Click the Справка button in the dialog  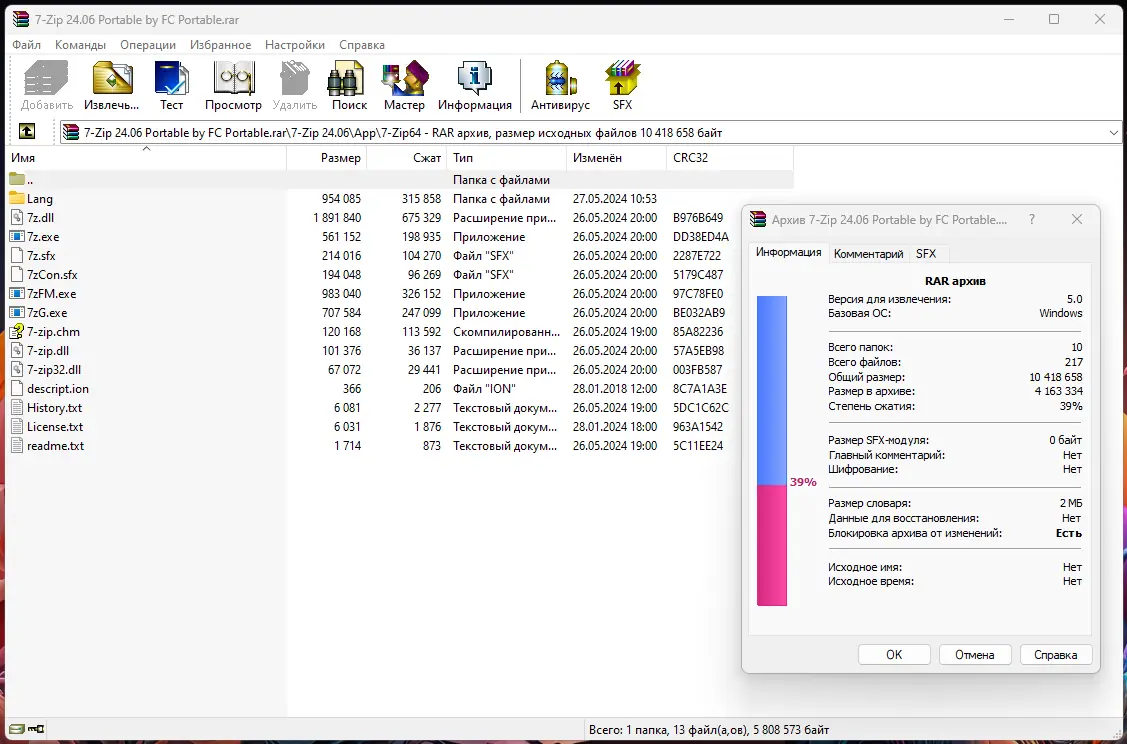coord(1056,654)
